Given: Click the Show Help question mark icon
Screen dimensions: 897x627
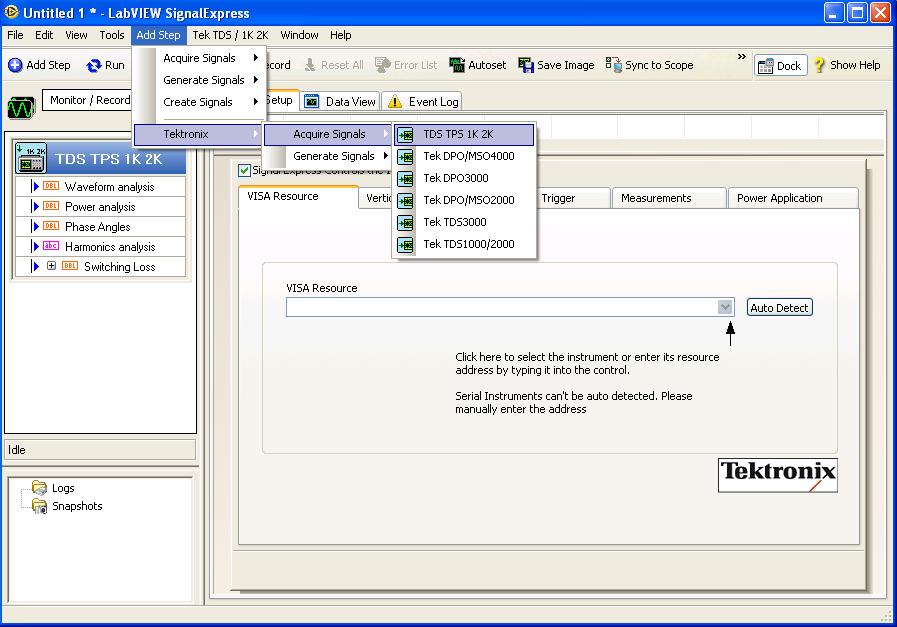Looking at the screenshot, I should pos(820,65).
